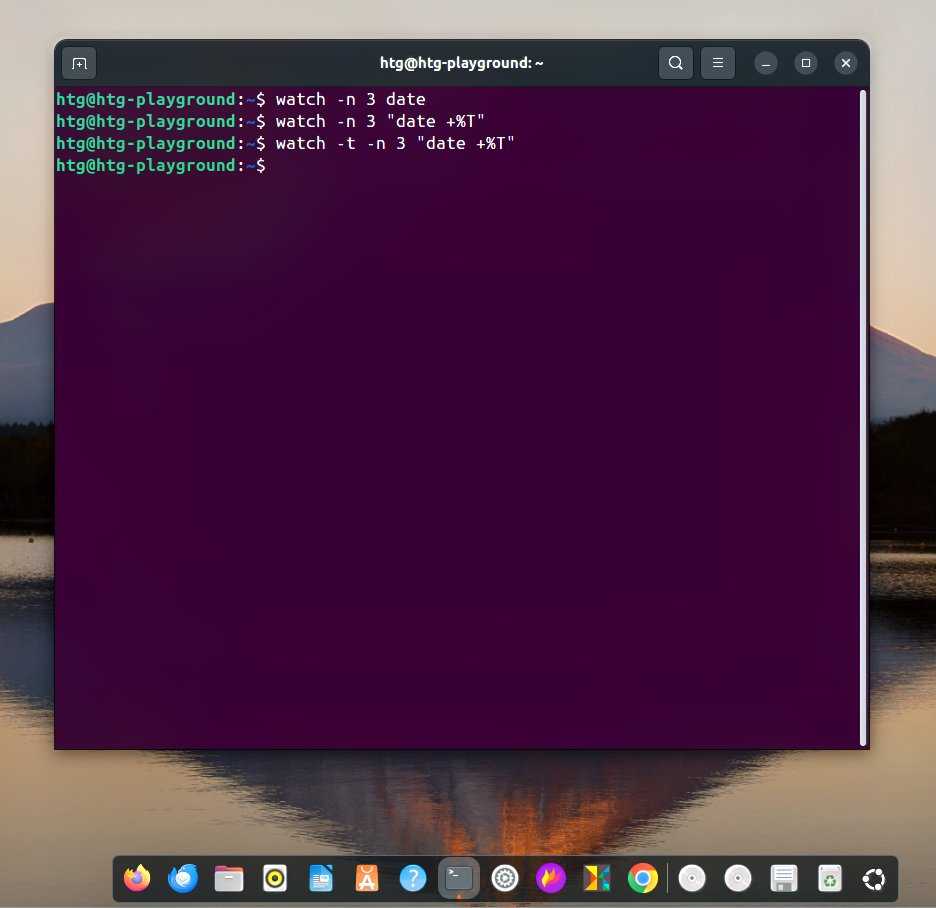Open the Trash in the dock
This screenshot has height=908, width=936.
830,879
